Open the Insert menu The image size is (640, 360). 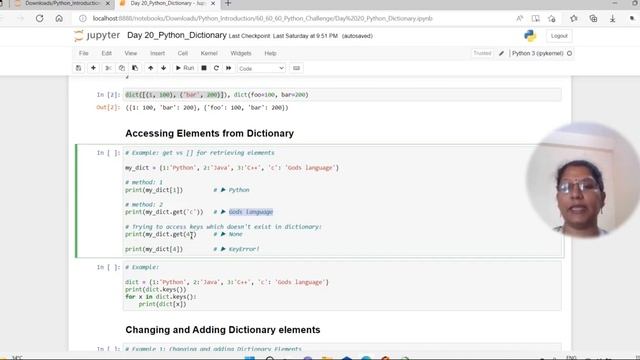pos(157,53)
